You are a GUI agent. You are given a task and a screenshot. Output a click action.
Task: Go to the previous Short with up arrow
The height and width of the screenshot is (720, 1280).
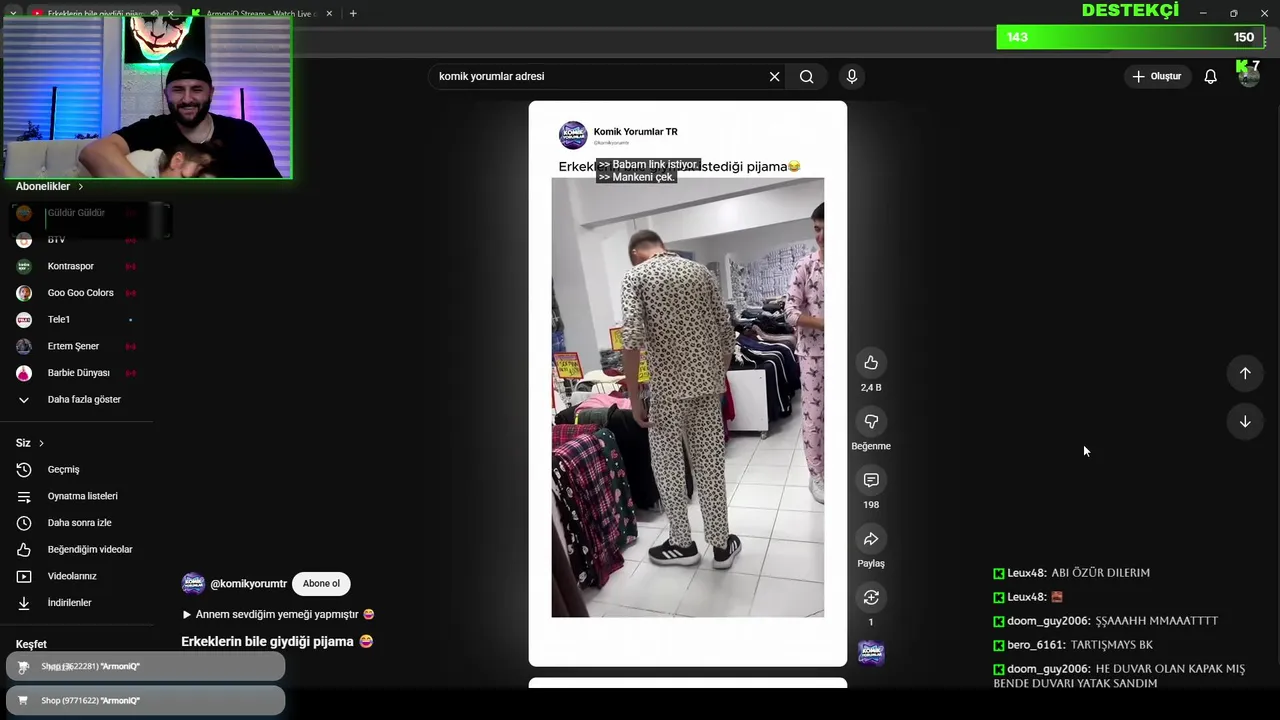1245,373
